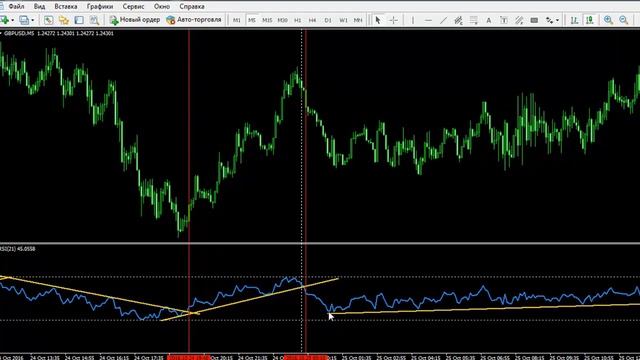Switch chart to bar chart type

(x=574, y=20)
